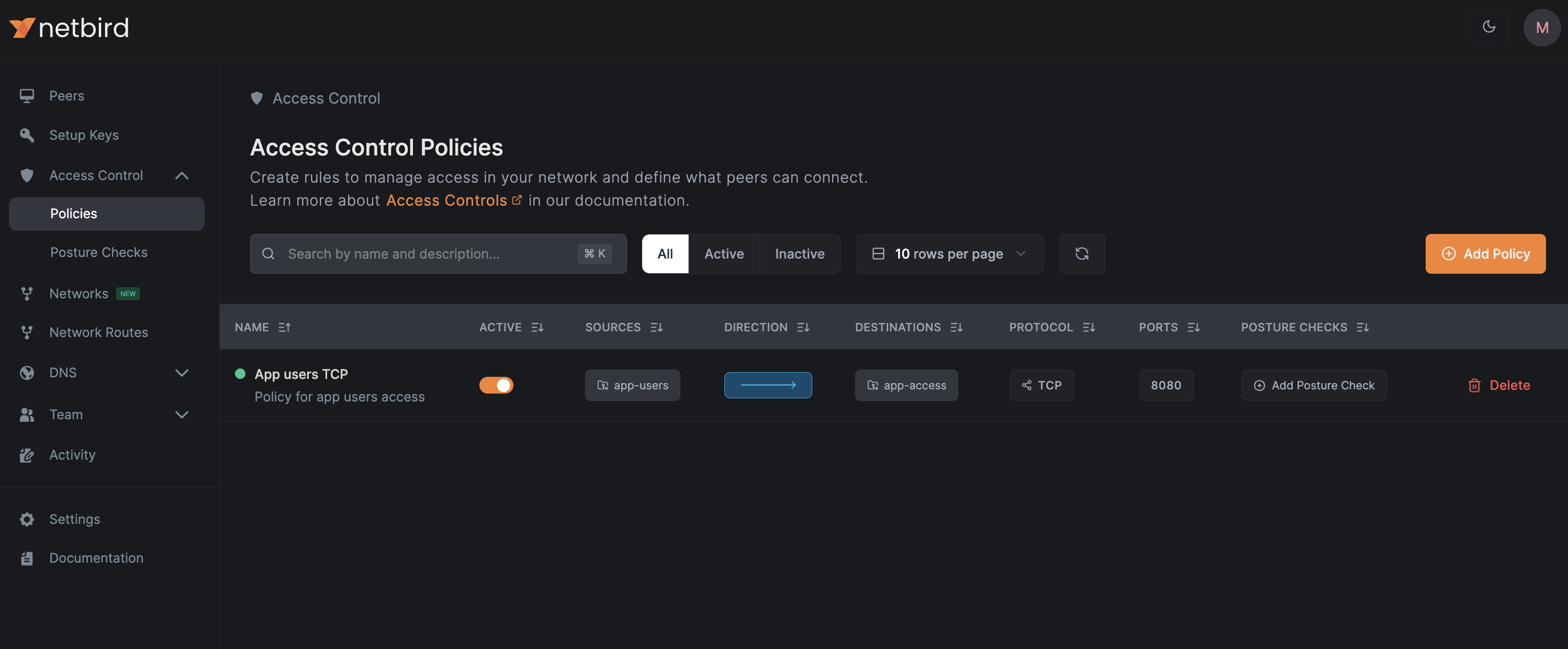
Task: Click the Activity icon in sidebar
Action: [27, 455]
